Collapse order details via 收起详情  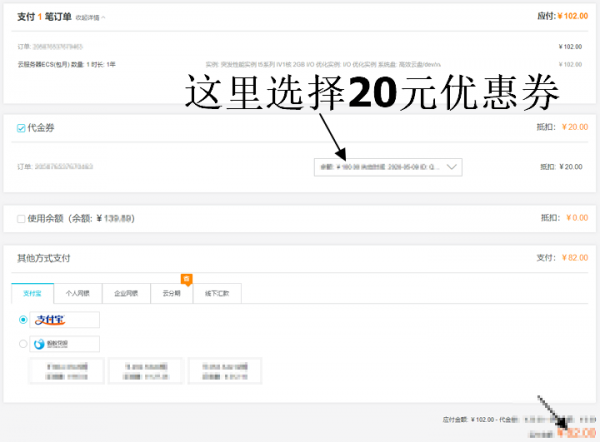point(90,17)
